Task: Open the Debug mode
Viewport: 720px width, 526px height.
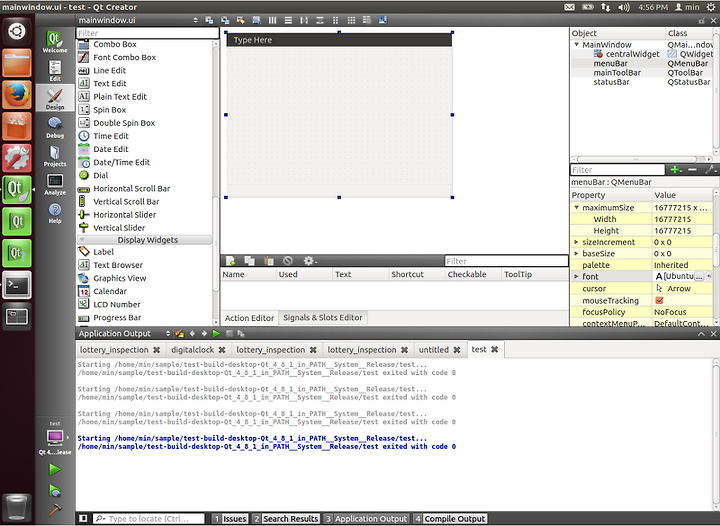Action: (55, 127)
